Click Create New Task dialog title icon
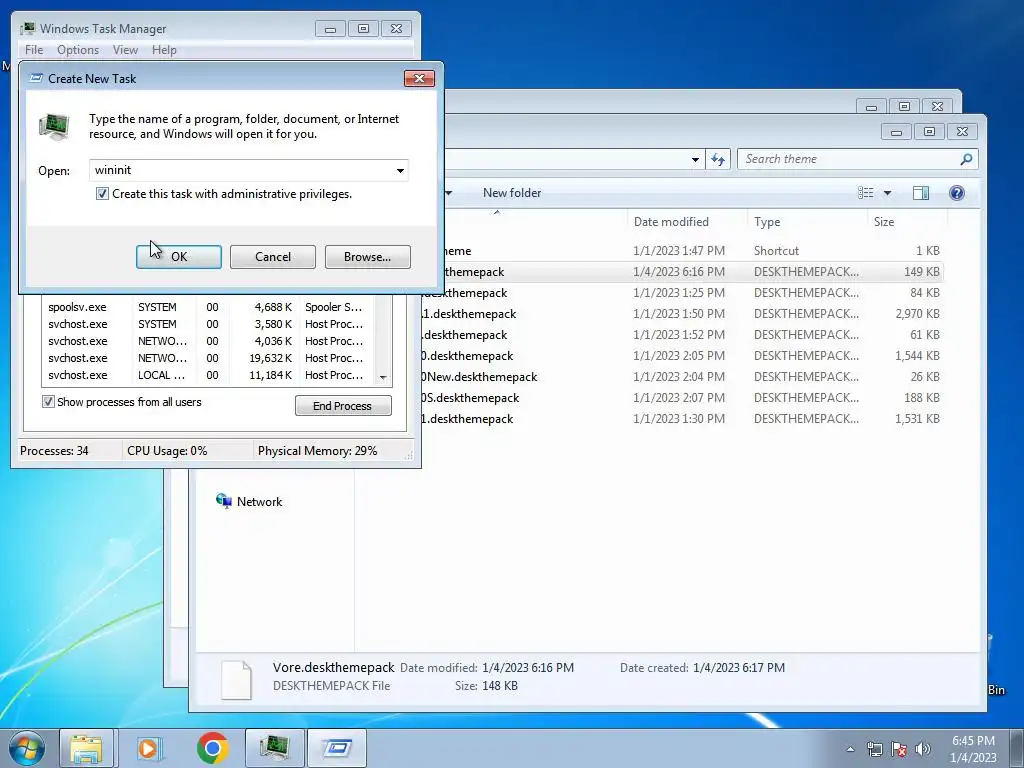Screen dimensions: 1024x768 [37, 78]
